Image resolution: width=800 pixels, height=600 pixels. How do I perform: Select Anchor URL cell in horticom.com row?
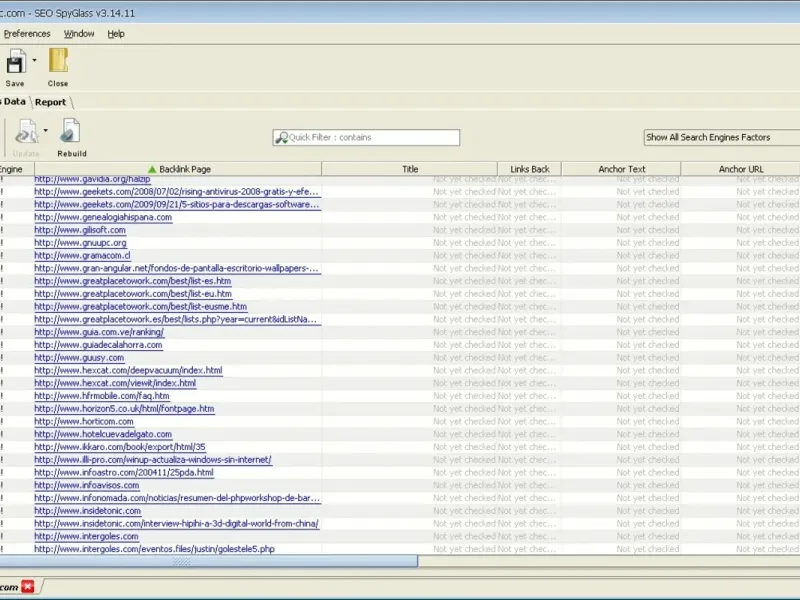coord(741,421)
